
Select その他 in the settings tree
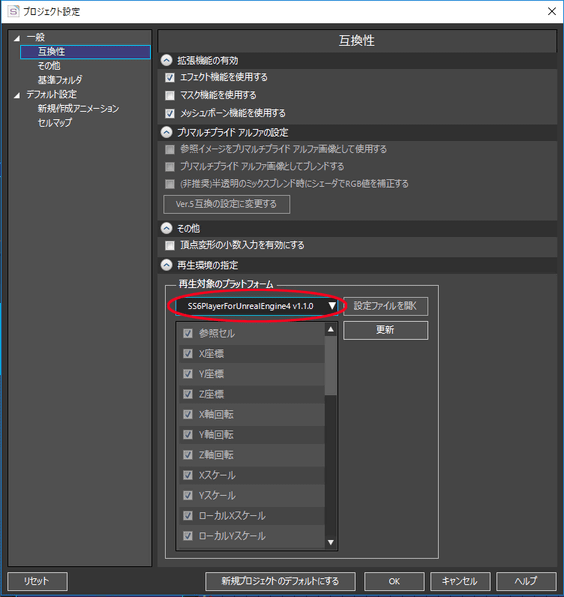coord(49,66)
